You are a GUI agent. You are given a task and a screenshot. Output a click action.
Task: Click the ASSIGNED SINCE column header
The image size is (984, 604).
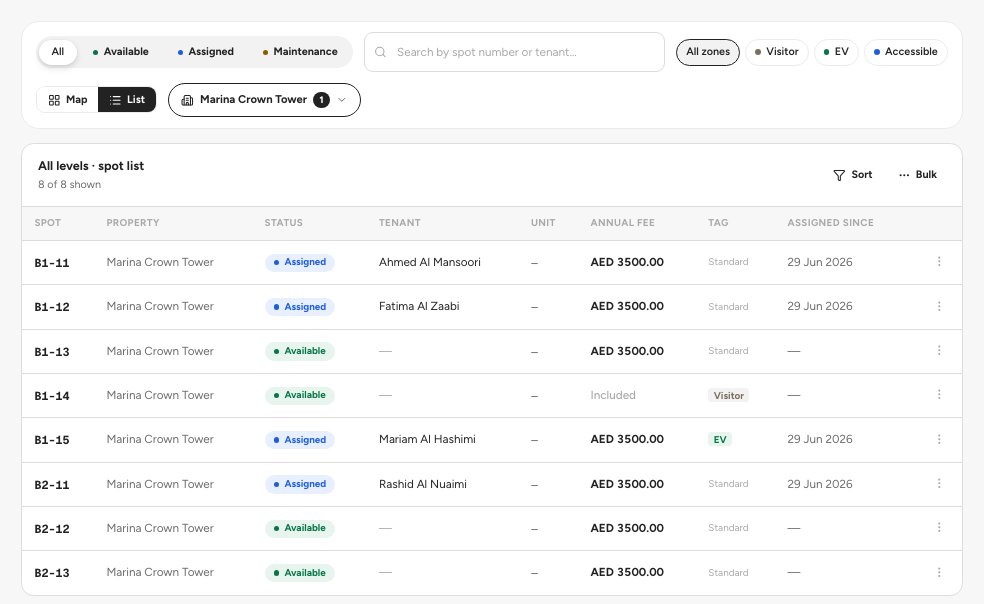point(830,223)
